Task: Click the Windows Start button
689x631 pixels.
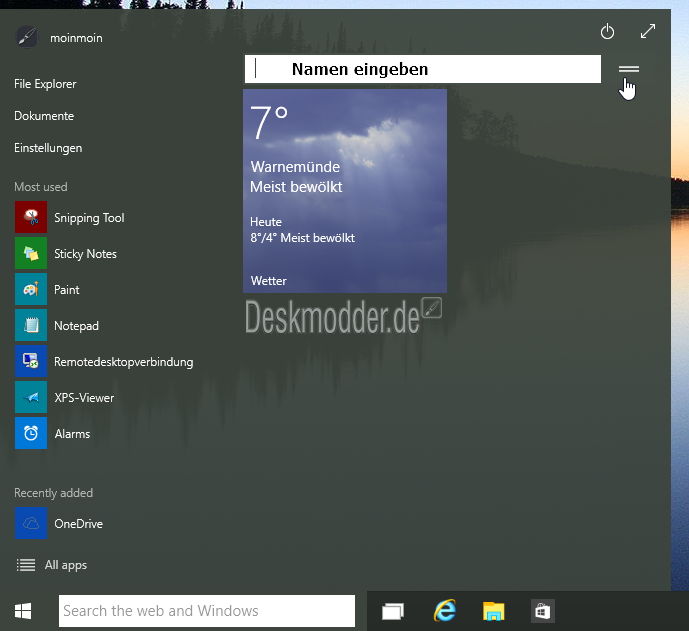Action: (x=23, y=611)
